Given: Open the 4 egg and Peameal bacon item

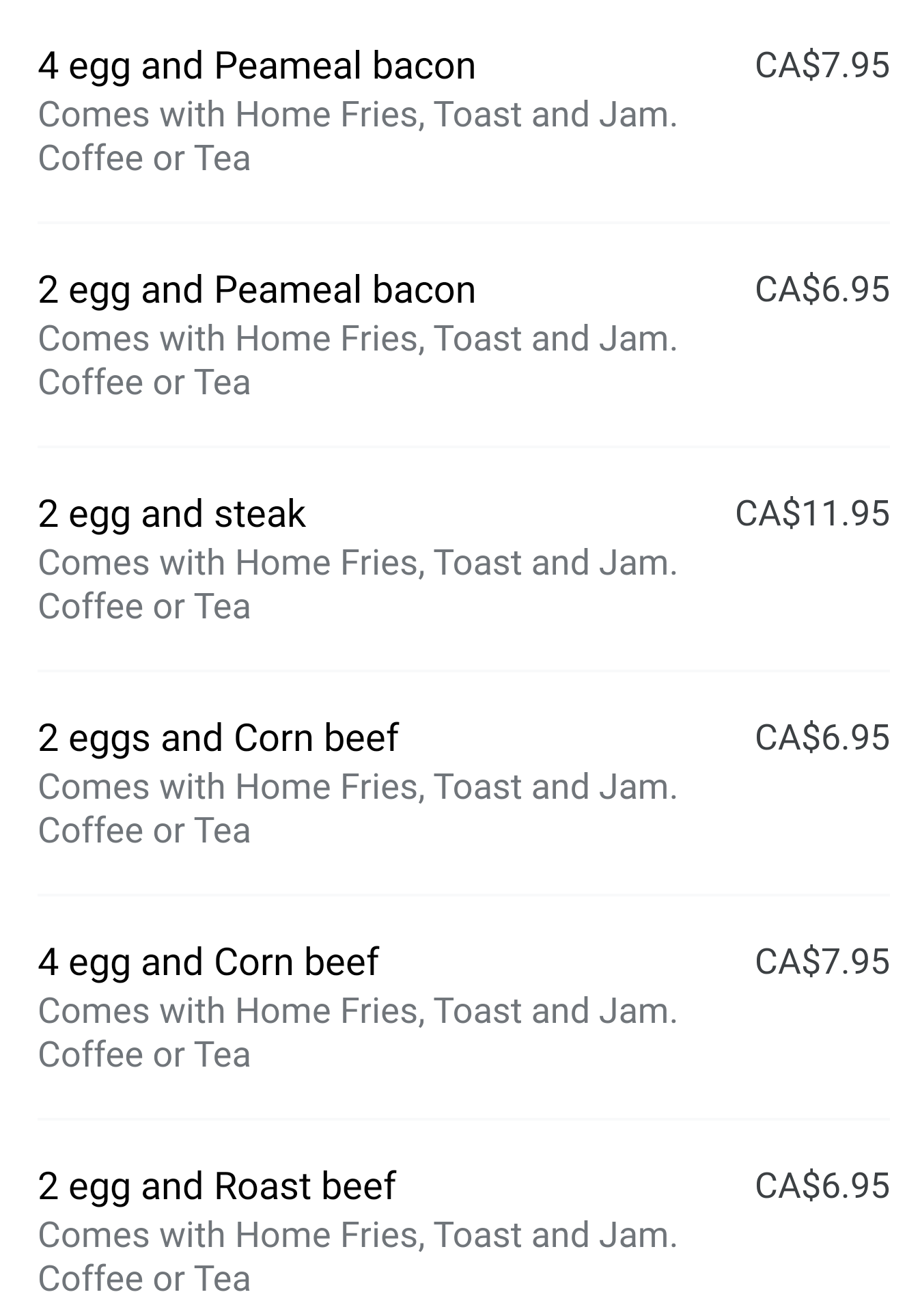Looking at the screenshot, I should click(x=256, y=66).
